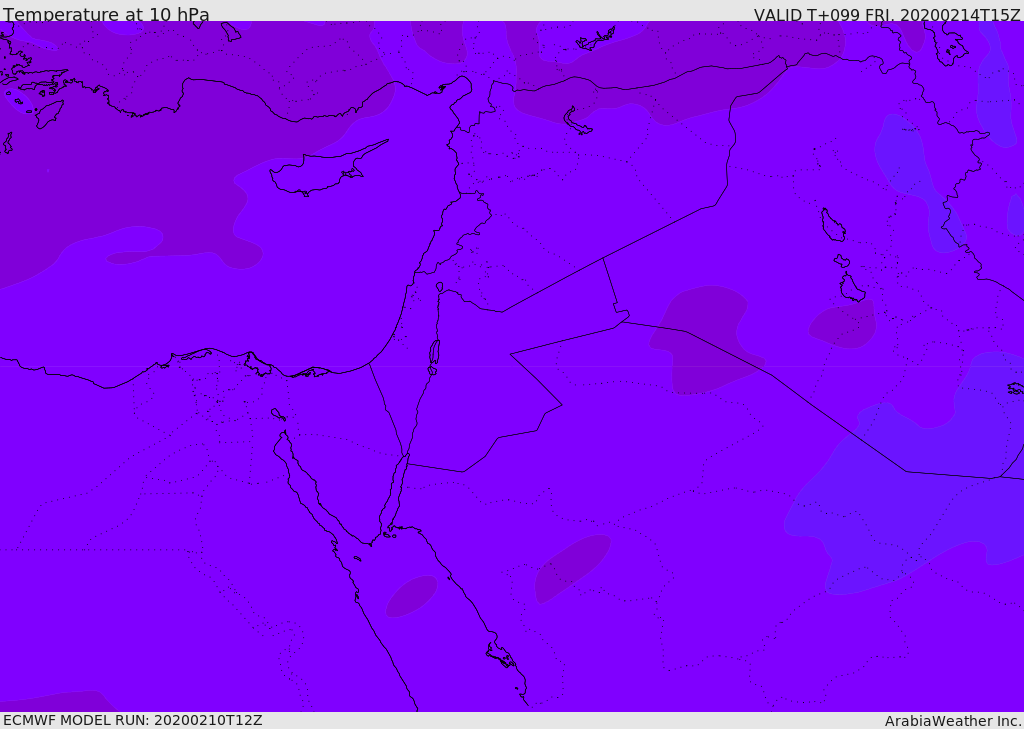Click the 'VALID T+099 FRI. 20200214T15Z' label
This screenshot has height=729, width=1024.
[886, 15]
